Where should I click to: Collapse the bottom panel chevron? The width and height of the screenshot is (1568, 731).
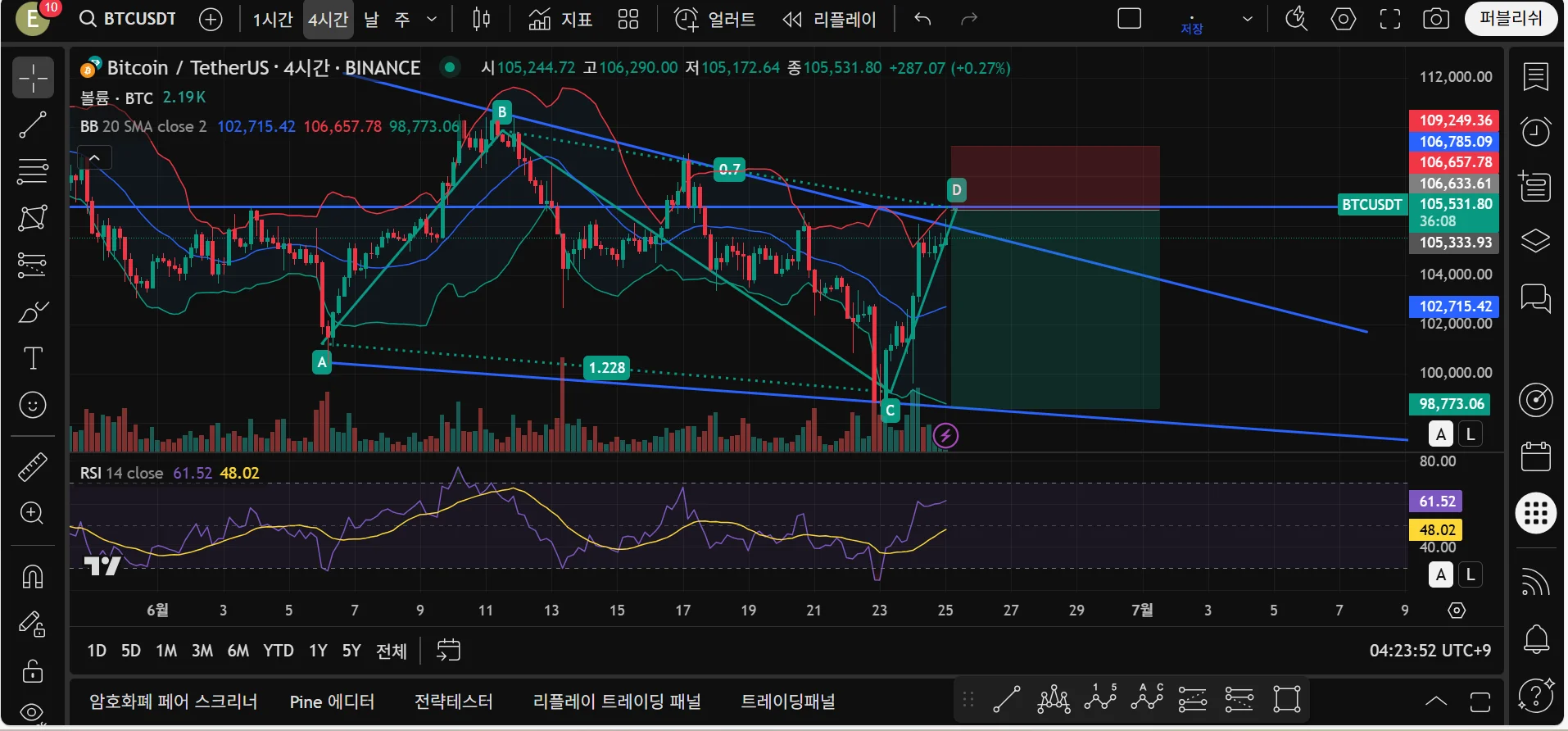(x=1436, y=701)
